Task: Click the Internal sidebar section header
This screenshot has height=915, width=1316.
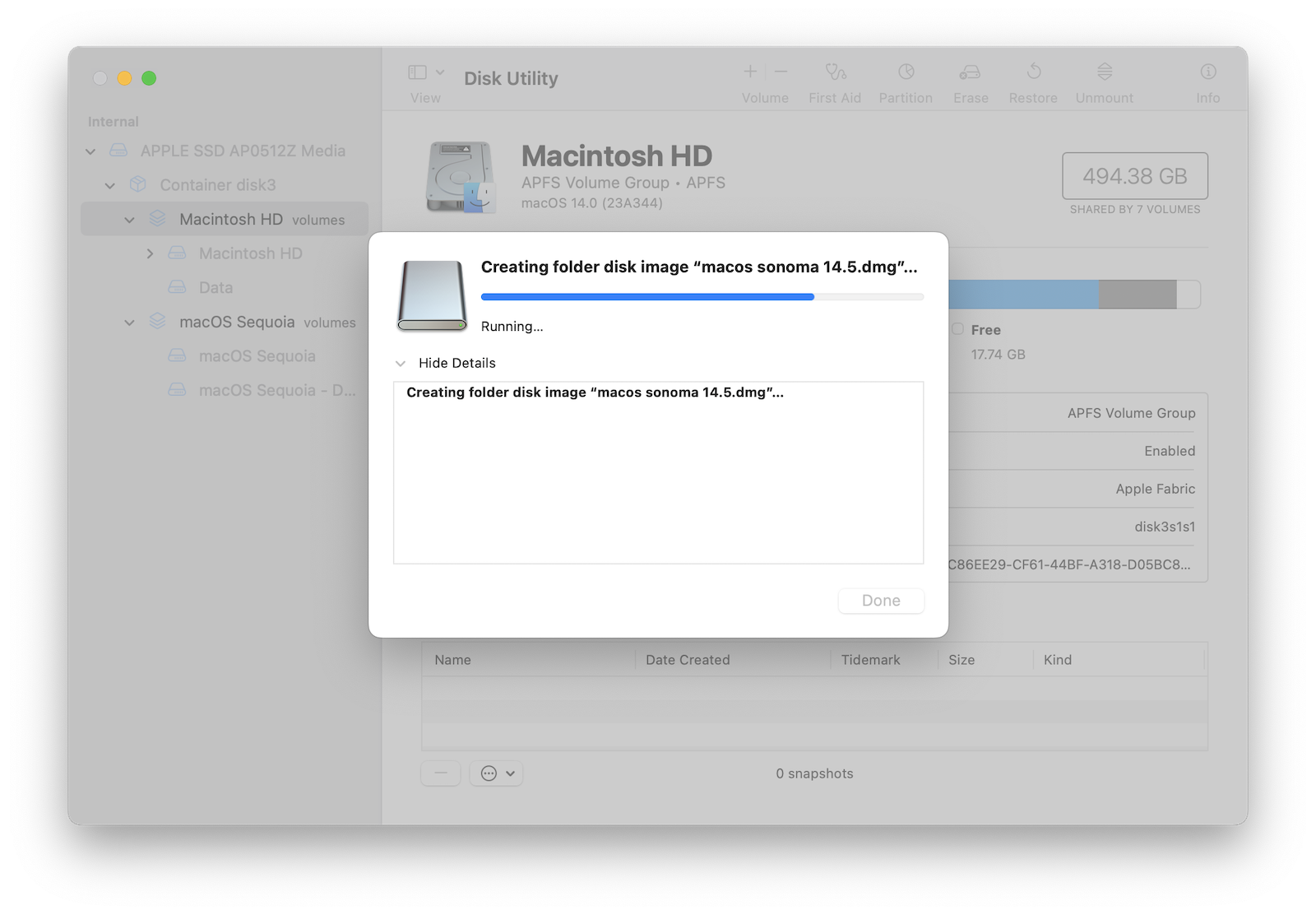Action: point(114,122)
